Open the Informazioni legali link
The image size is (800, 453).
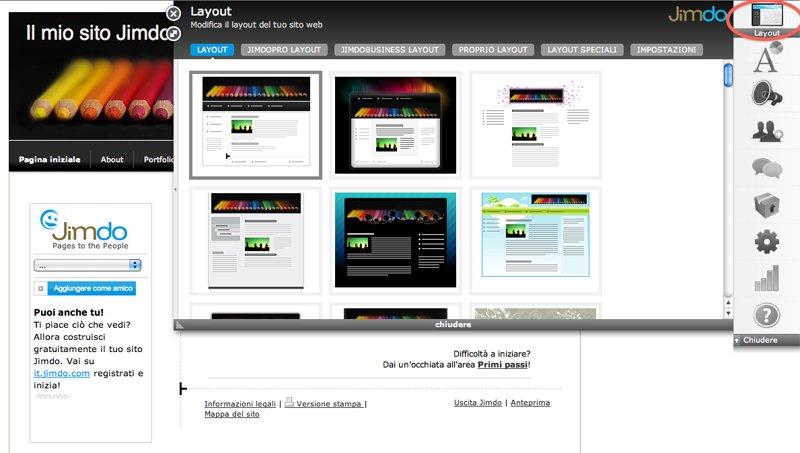(x=240, y=404)
